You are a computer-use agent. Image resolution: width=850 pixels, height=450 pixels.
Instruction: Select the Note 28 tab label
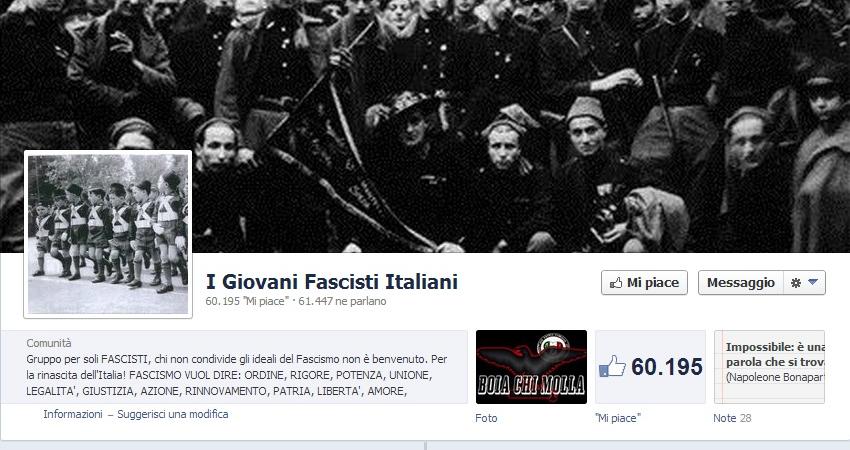tap(732, 418)
